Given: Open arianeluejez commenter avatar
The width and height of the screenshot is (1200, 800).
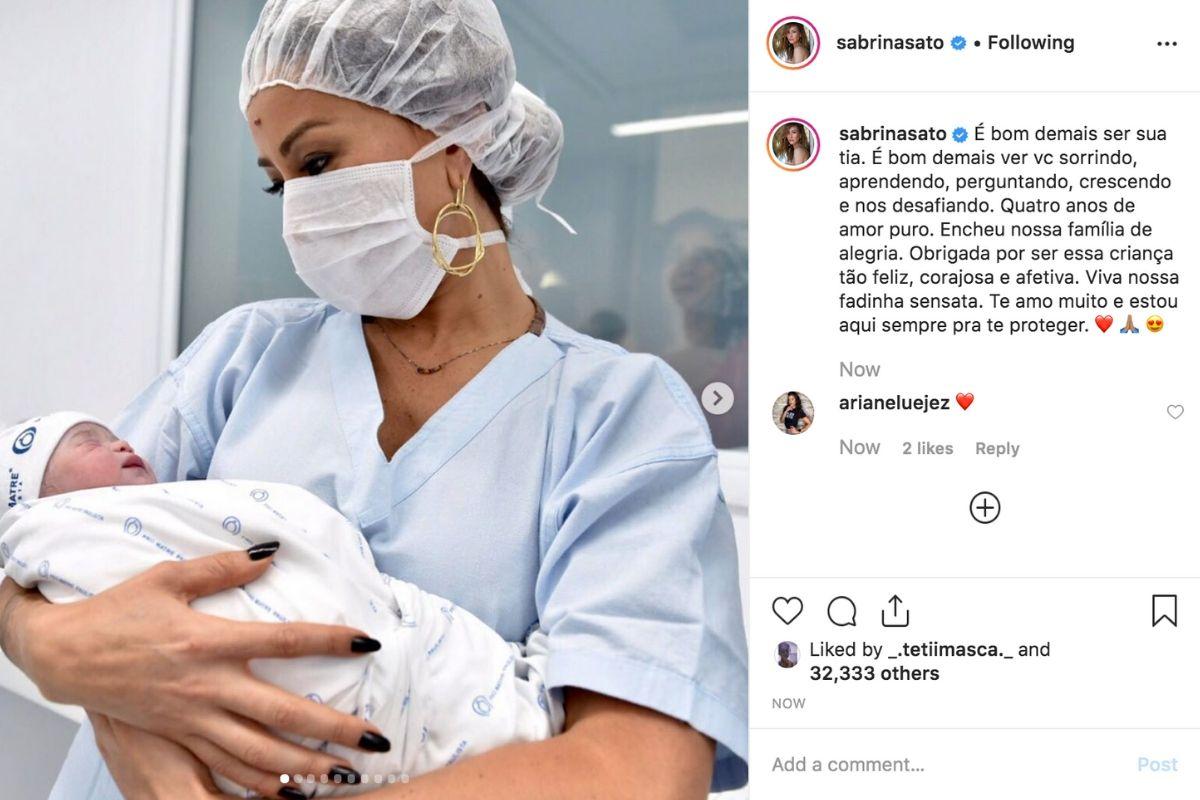Looking at the screenshot, I should click(793, 412).
